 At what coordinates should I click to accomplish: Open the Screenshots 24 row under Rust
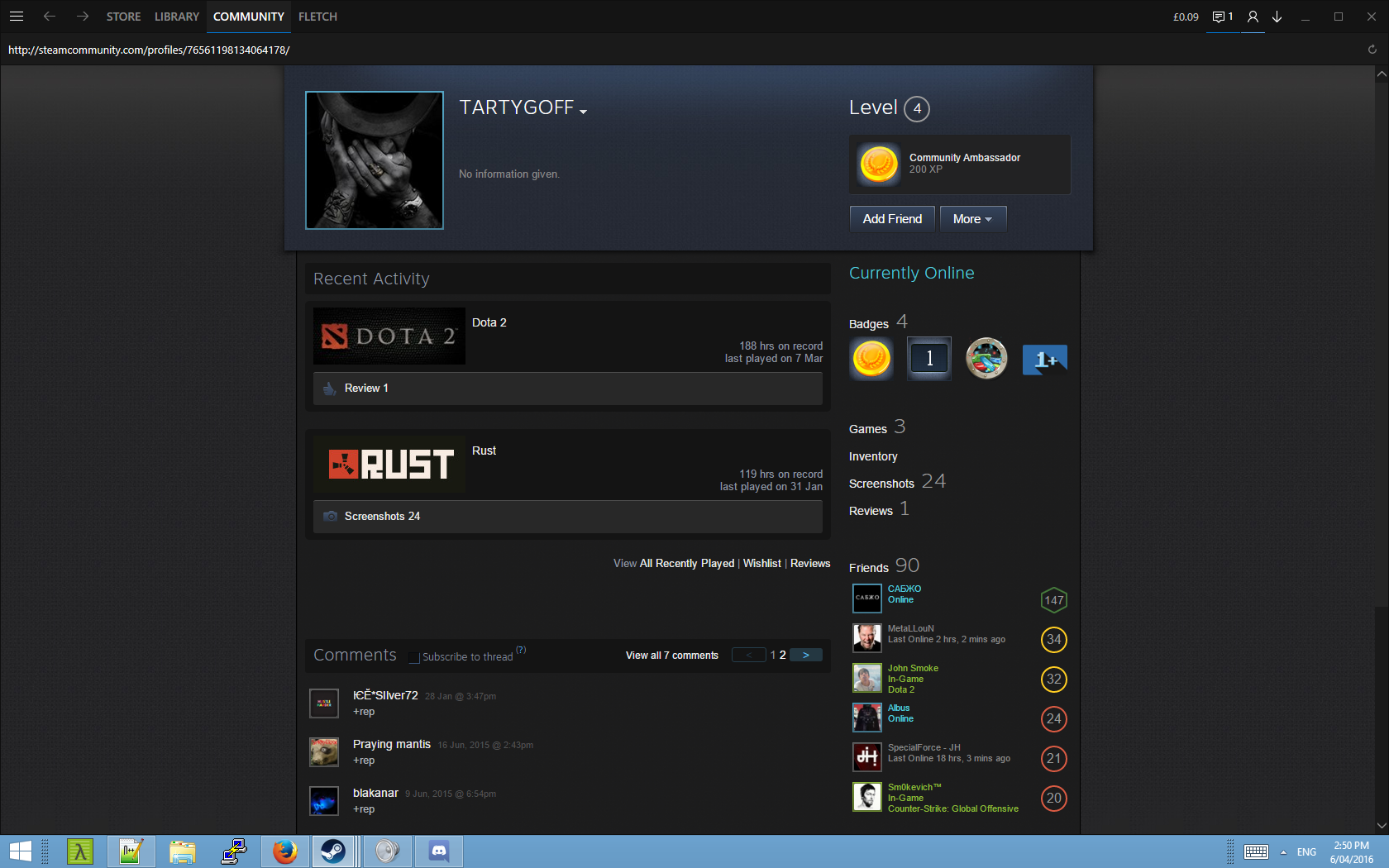pyautogui.click(x=567, y=517)
